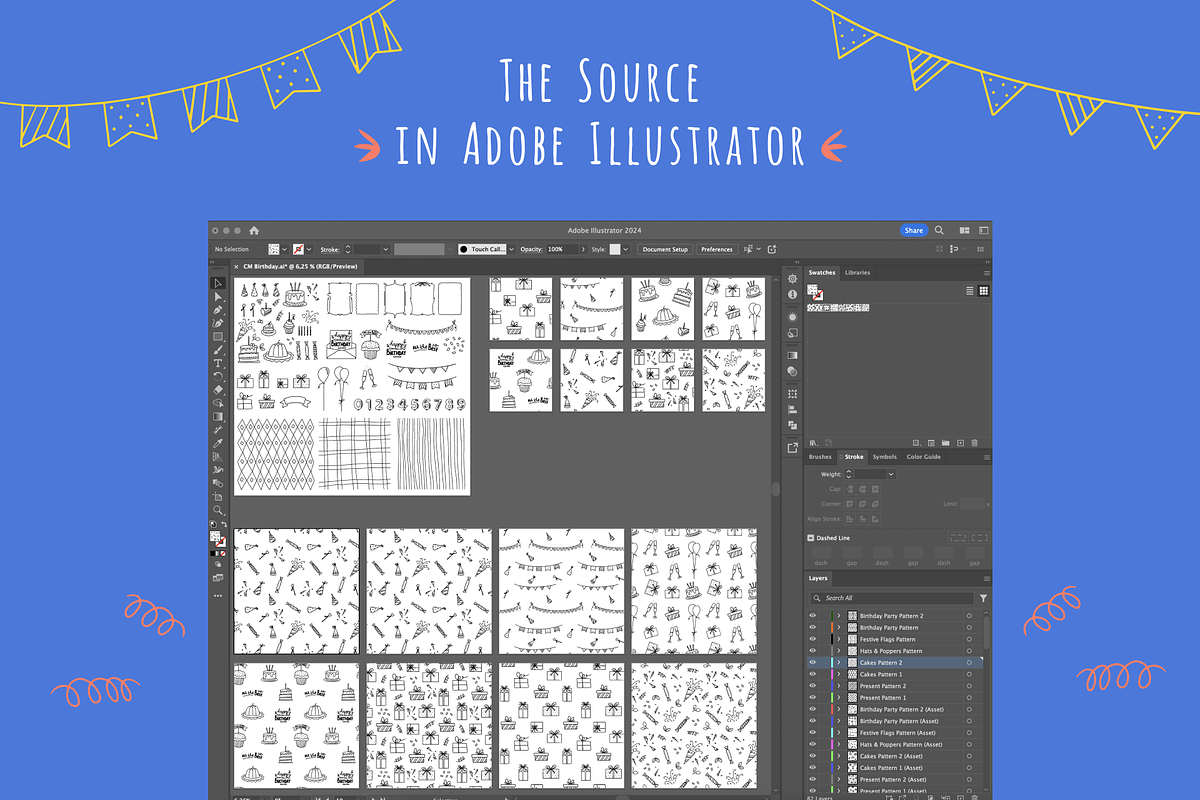Switch swatches to thumbnail grid view
The image size is (1200, 800).
tap(984, 291)
